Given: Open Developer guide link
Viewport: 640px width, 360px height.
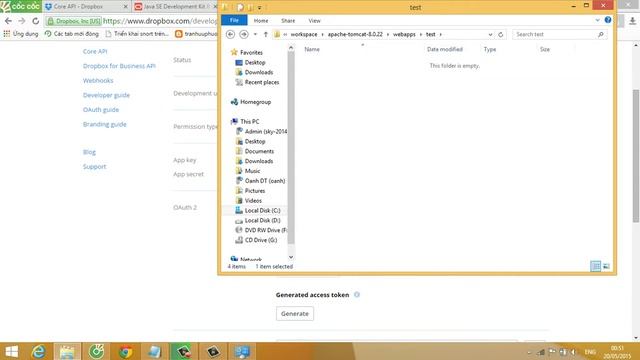Looking at the screenshot, I should [x=106, y=95].
